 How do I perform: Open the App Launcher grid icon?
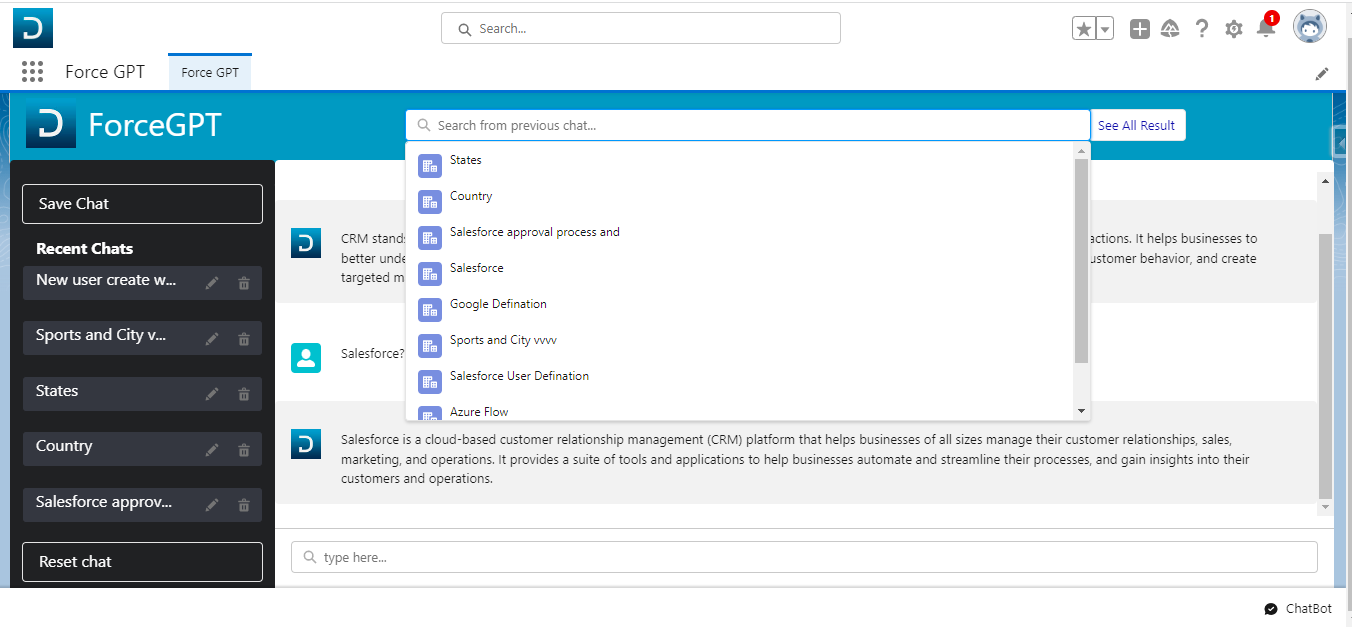(32, 71)
